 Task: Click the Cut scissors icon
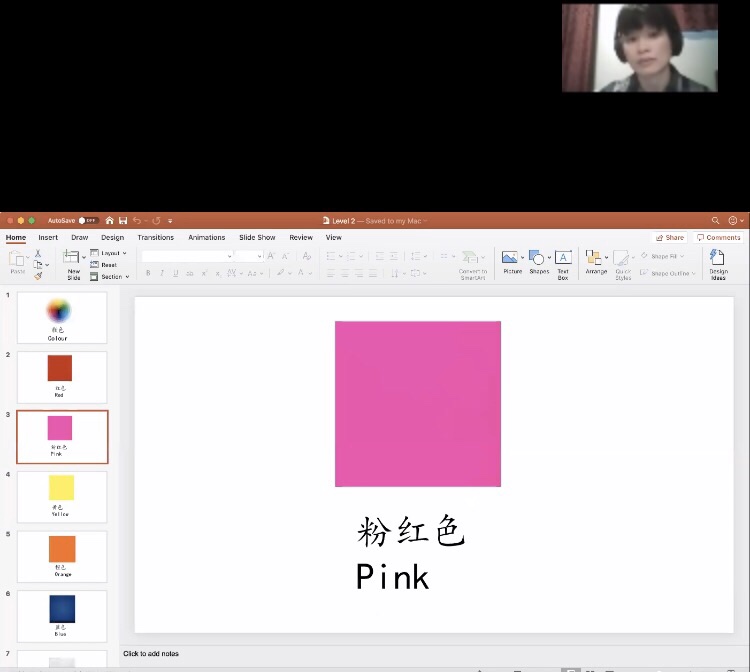[38, 254]
